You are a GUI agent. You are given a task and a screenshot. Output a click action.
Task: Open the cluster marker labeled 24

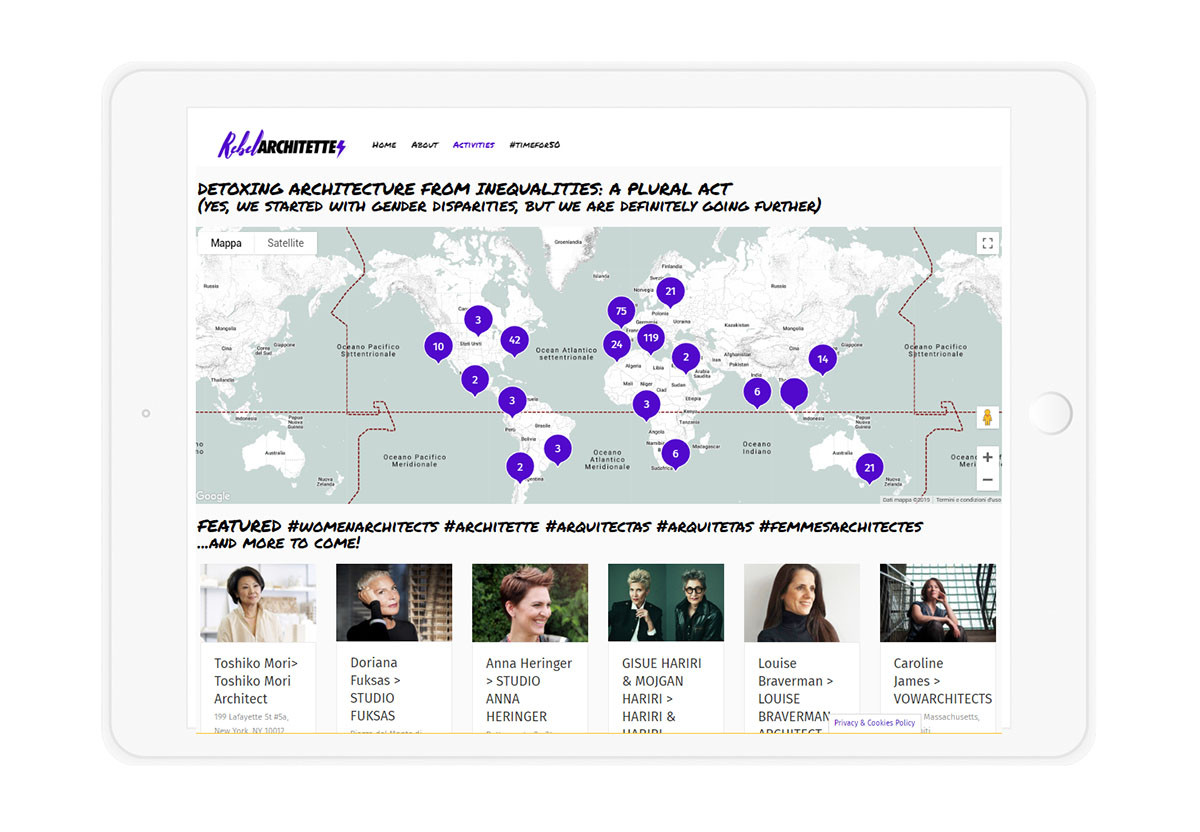[x=616, y=347]
